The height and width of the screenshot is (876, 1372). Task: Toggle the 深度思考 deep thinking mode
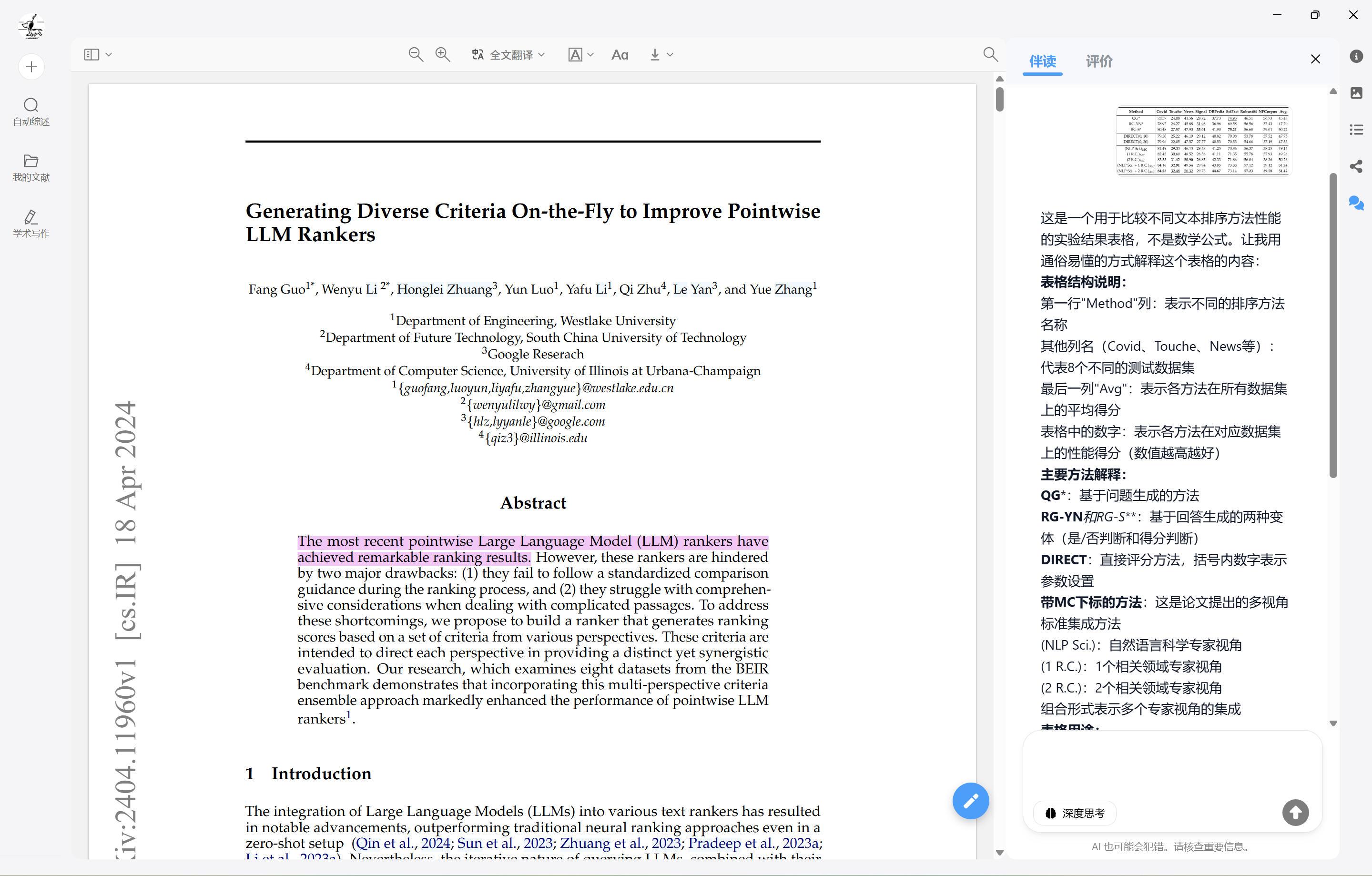point(1075,813)
